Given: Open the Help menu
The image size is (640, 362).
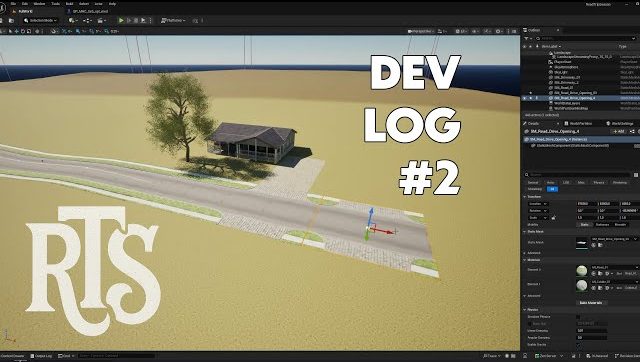Looking at the screenshot, I should click(x=112, y=4).
